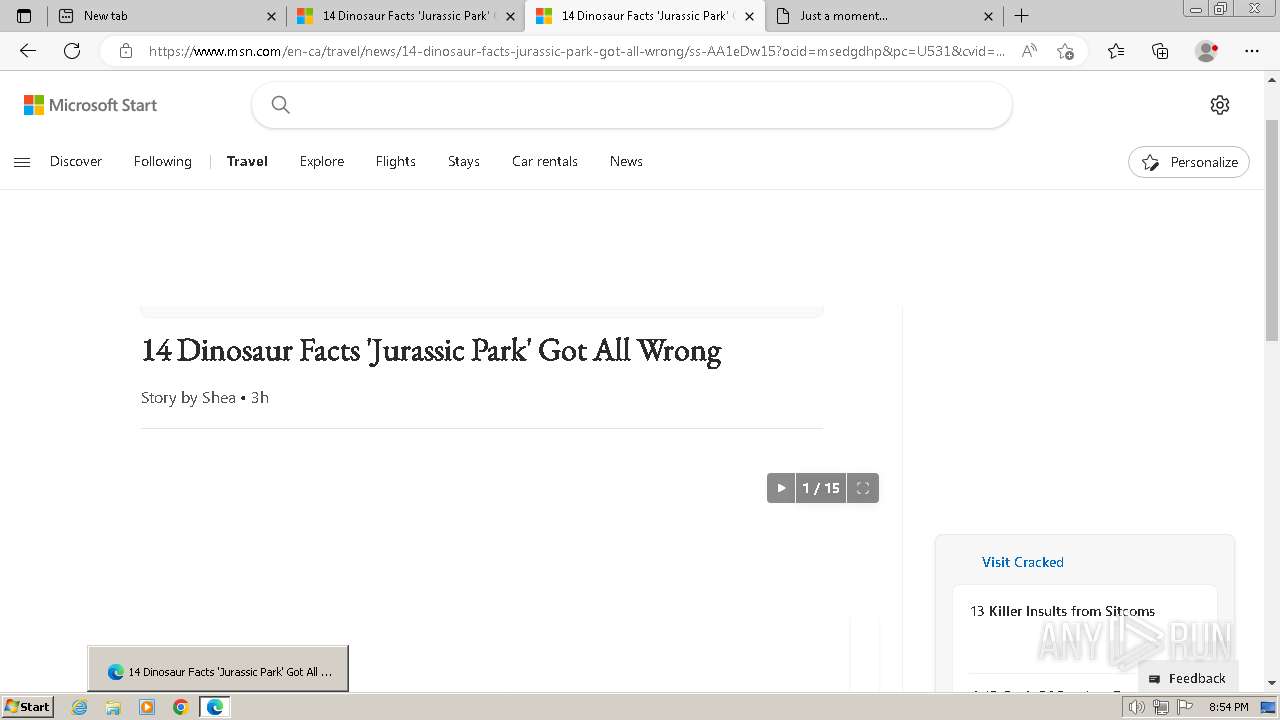Focus the MSN search box
1280x720 pixels.
point(632,105)
